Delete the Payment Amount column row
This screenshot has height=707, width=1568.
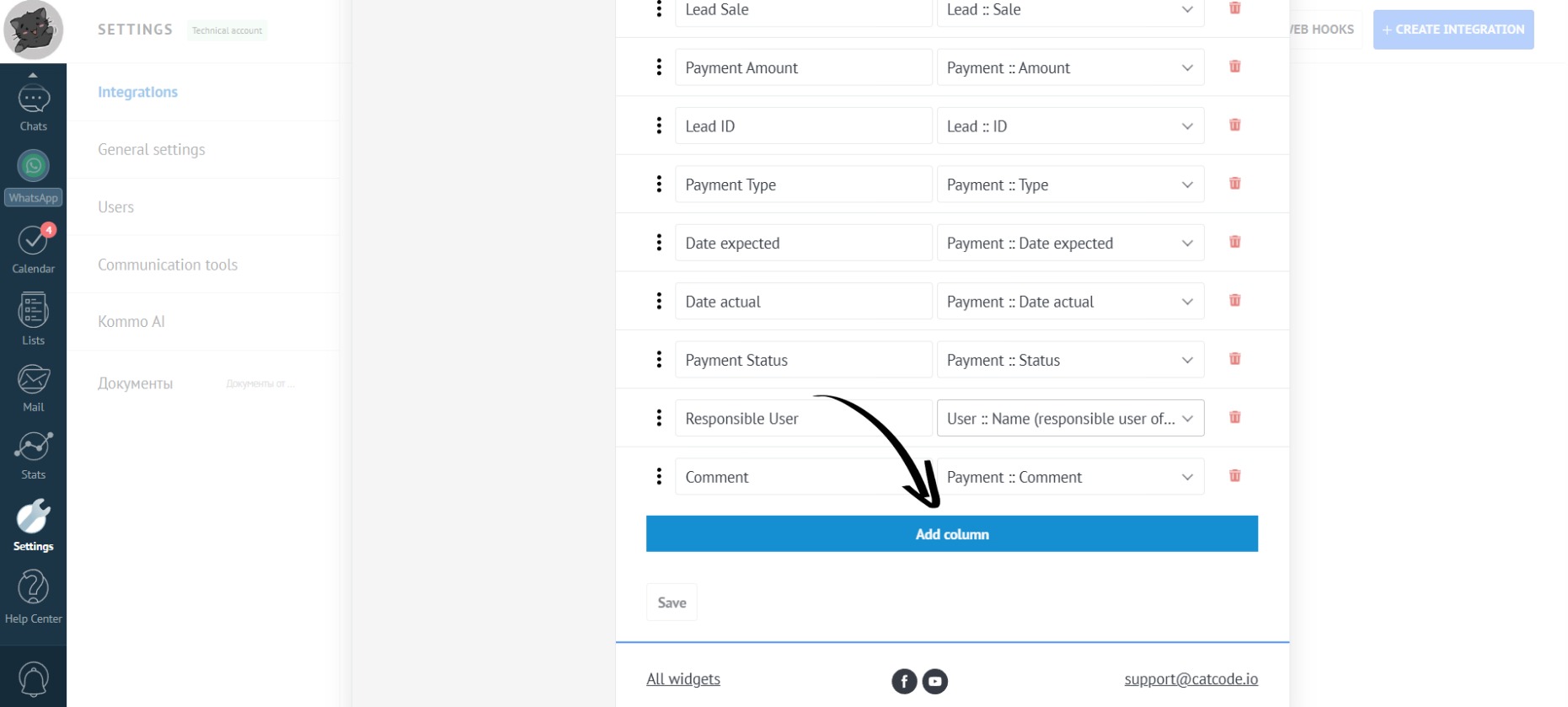tap(1234, 67)
